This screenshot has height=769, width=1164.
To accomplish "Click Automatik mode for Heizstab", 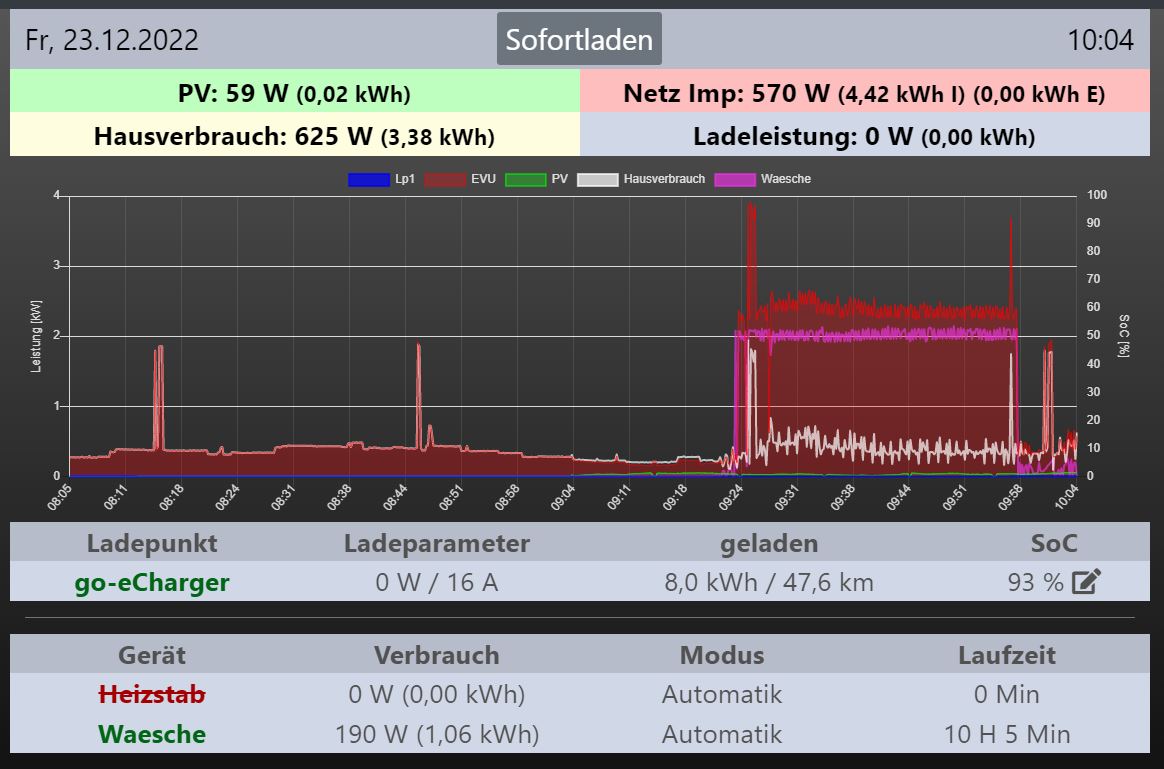I will click(721, 694).
